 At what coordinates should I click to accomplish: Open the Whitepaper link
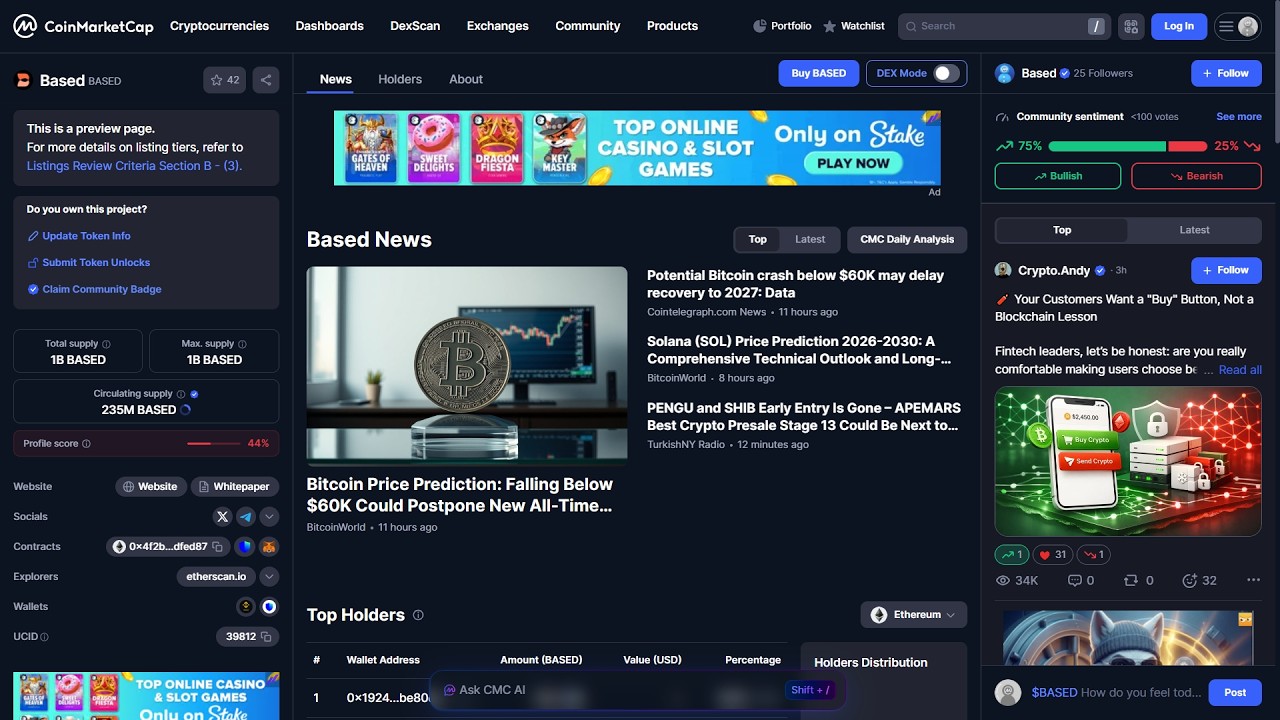pos(235,487)
